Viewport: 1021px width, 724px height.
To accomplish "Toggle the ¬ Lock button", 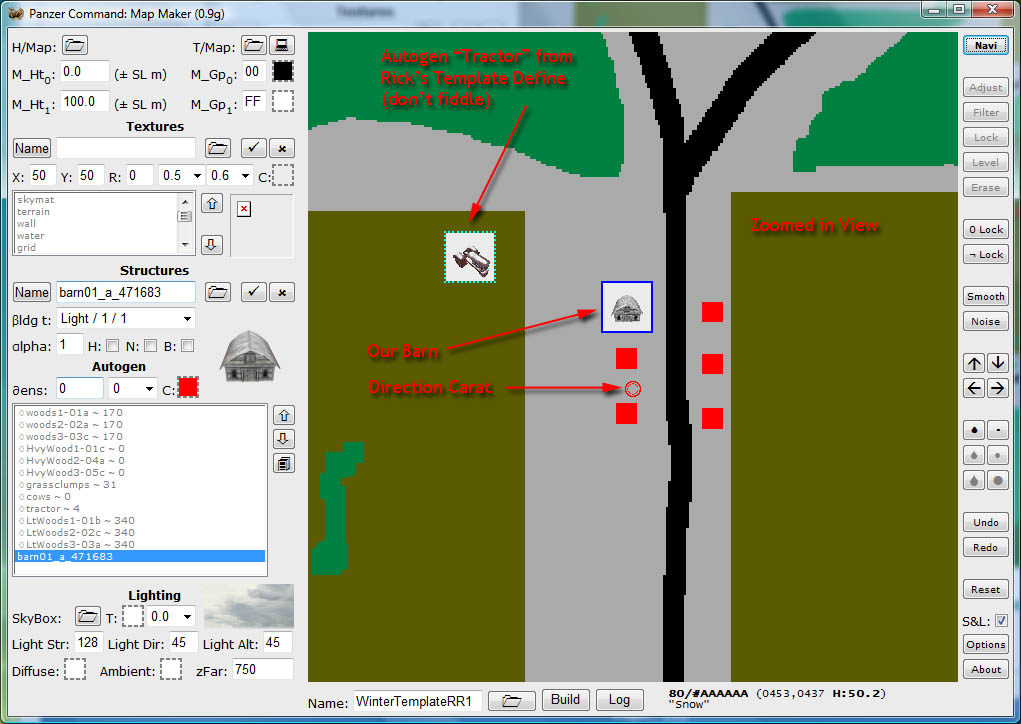I will point(986,255).
